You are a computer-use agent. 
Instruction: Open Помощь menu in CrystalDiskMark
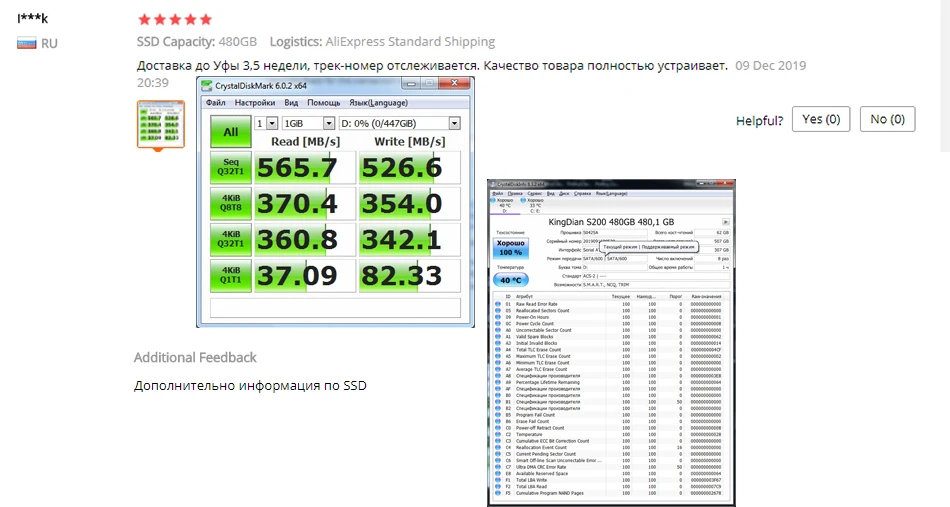click(x=324, y=102)
